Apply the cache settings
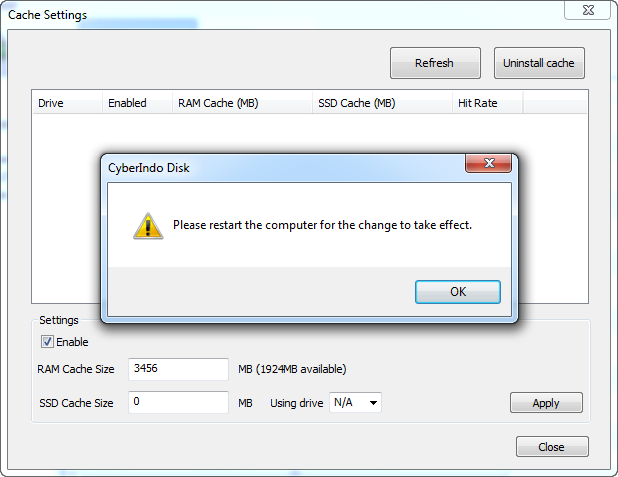This screenshot has width=618, height=477. click(546, 402)
